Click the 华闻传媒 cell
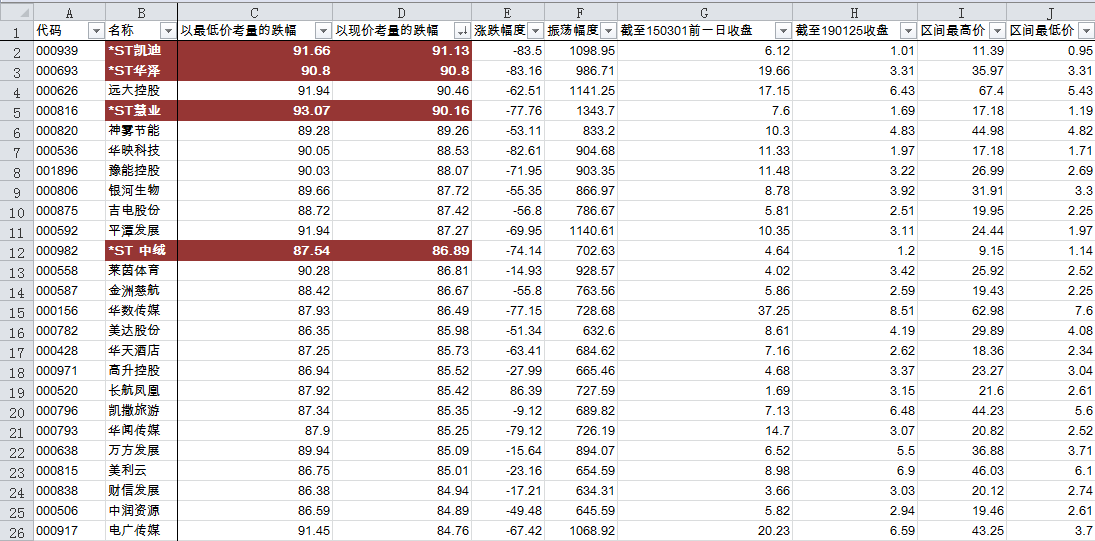Image resolution: width=1095 pixels, height=541 pixels. point(142,431)
